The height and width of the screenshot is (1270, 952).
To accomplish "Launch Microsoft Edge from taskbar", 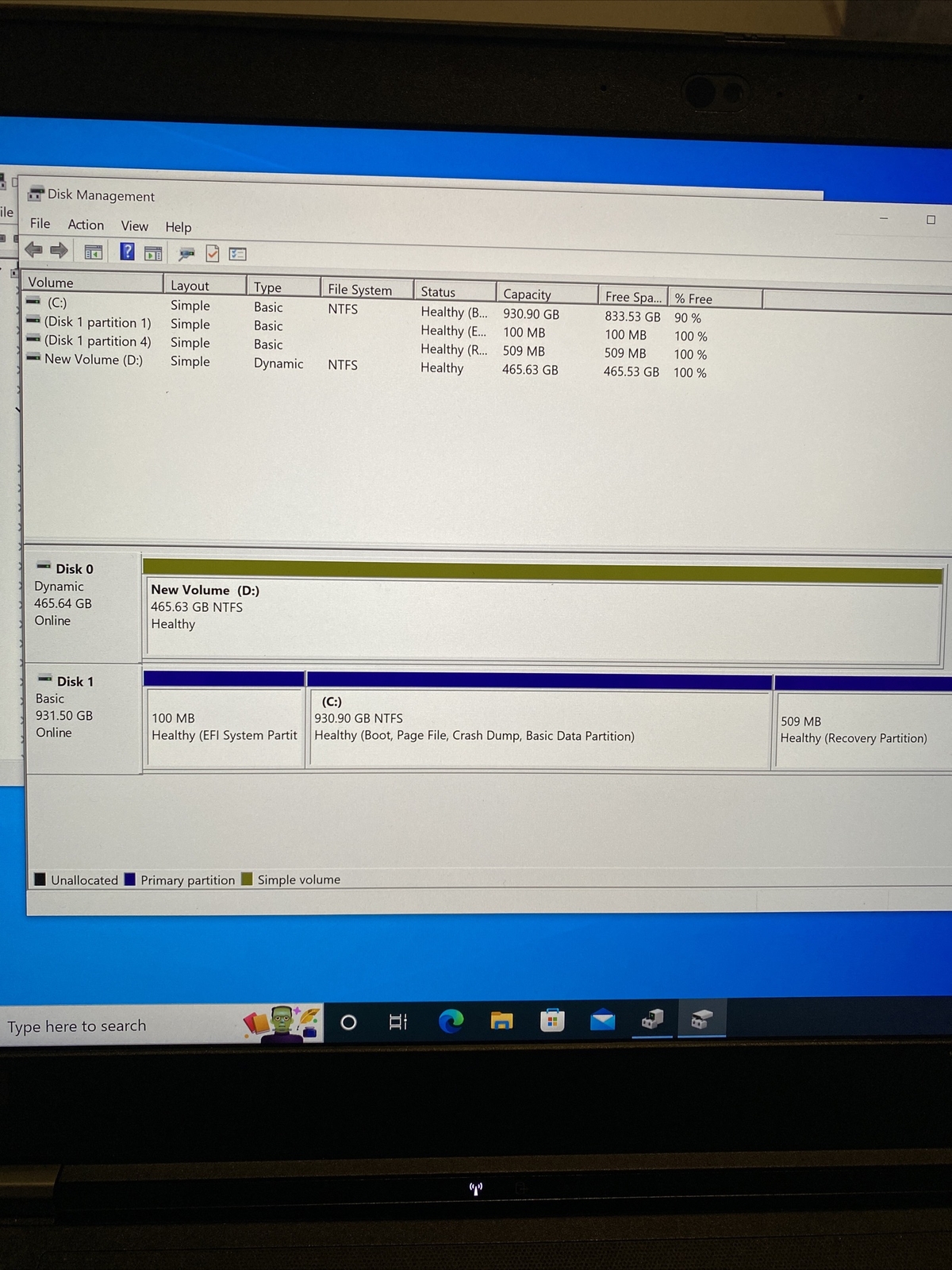I will click(x=451, y=1021).
